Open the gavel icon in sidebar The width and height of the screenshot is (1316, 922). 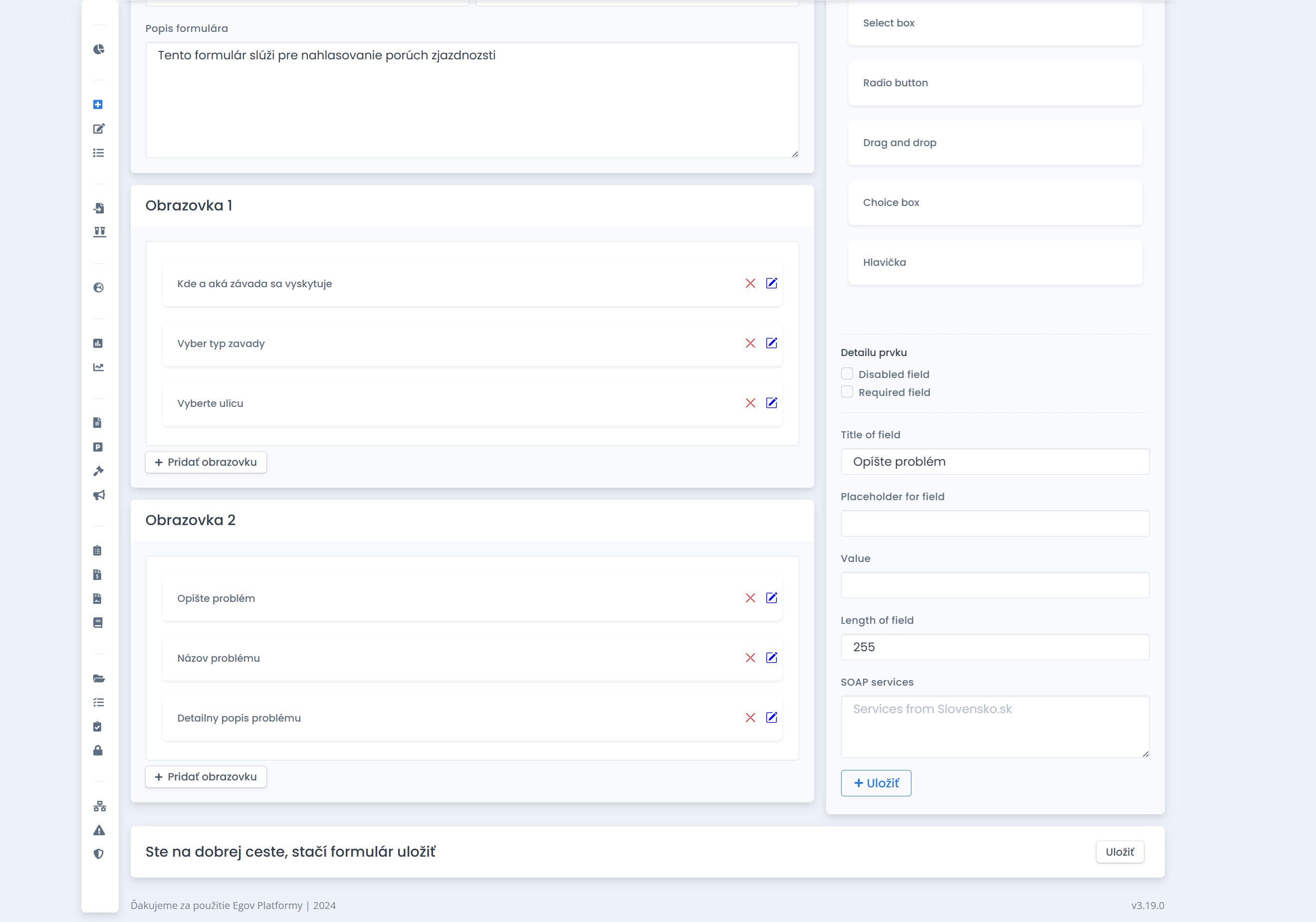point(99,471)
